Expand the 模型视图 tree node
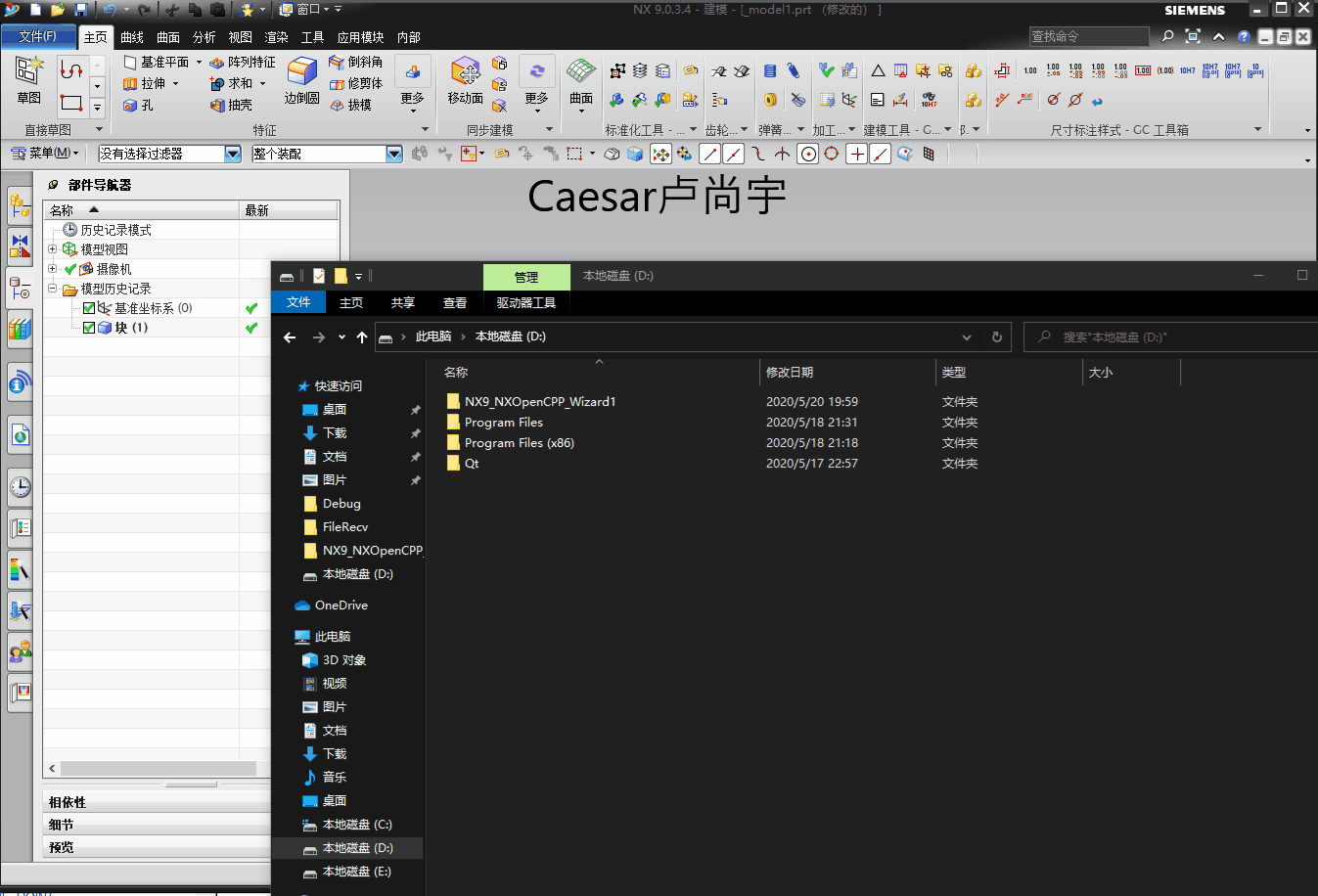This screenshot has width=1318, height=896. point(52,248)
